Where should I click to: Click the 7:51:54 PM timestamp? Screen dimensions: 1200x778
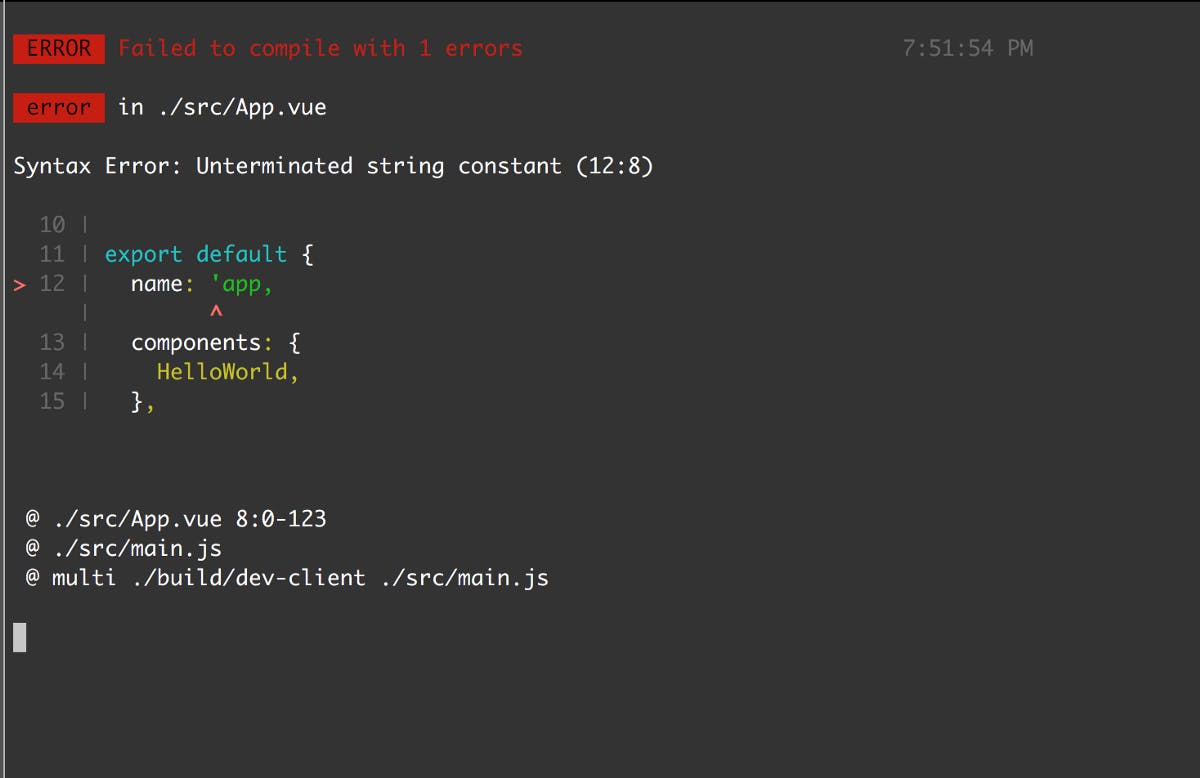(x=967, y=48)
